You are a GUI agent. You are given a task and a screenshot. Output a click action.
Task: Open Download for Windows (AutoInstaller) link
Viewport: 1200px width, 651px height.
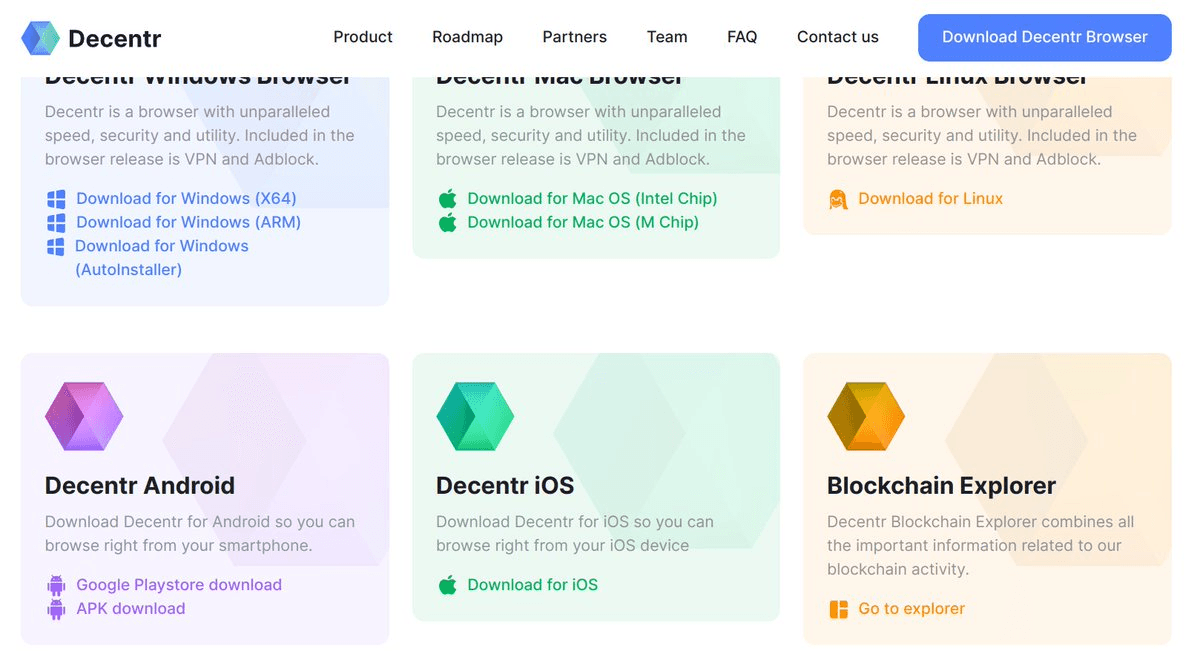coord(161,246)
